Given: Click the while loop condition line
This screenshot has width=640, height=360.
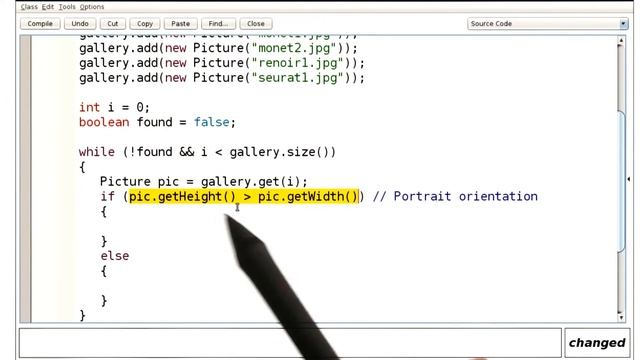Looking at the screenshot, I should tap(207, 152).
